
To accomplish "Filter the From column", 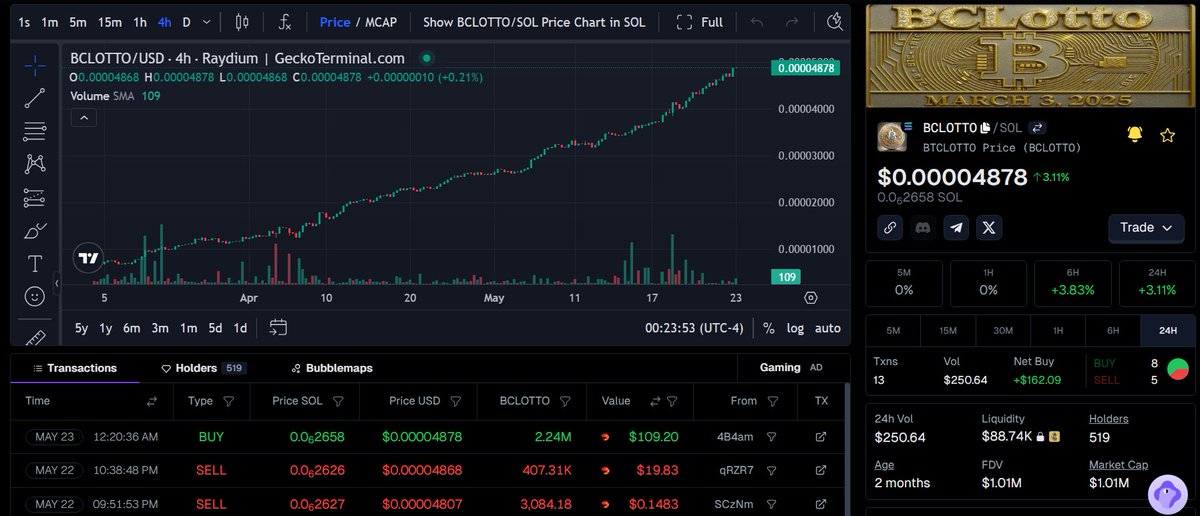I will (x=773, y=401).
